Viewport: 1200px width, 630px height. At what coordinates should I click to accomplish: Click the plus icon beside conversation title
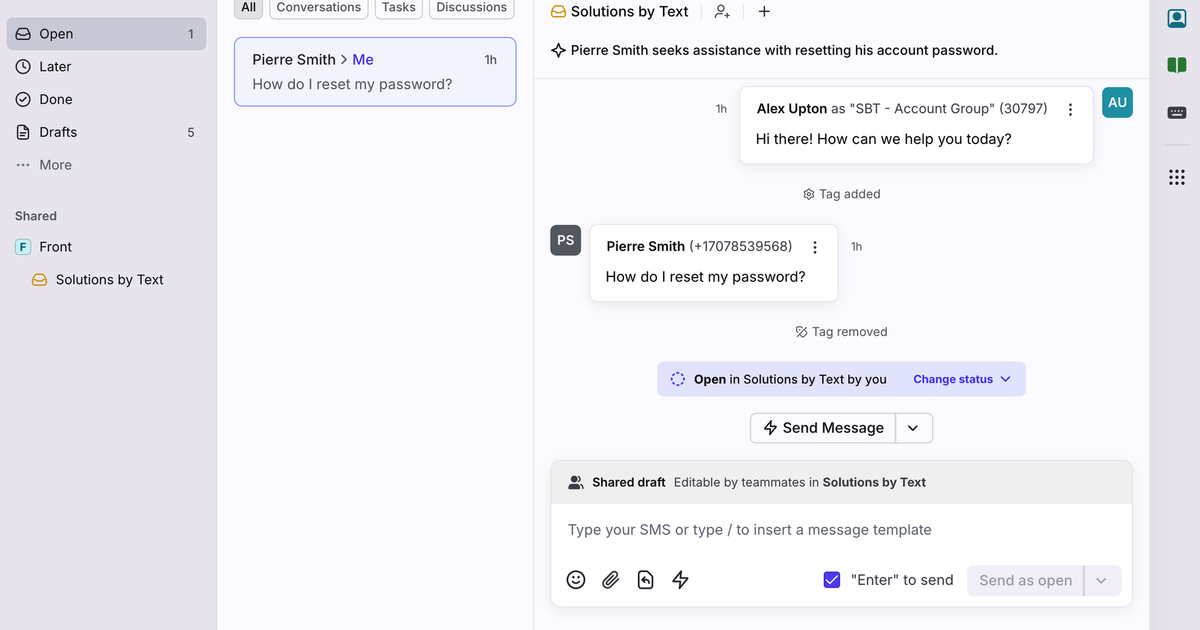pos(764,12)
